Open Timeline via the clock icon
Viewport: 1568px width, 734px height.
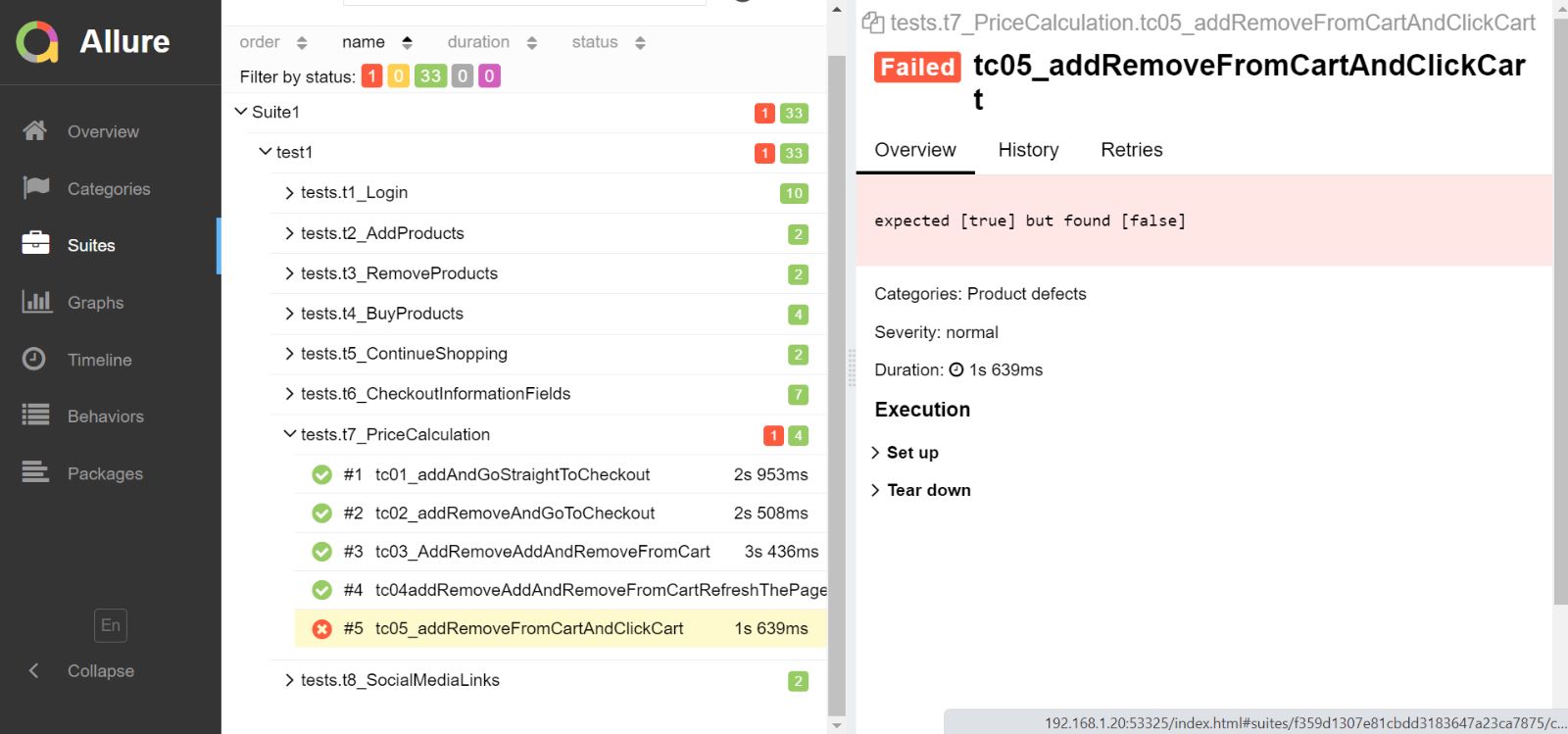(x=35, y=360)
